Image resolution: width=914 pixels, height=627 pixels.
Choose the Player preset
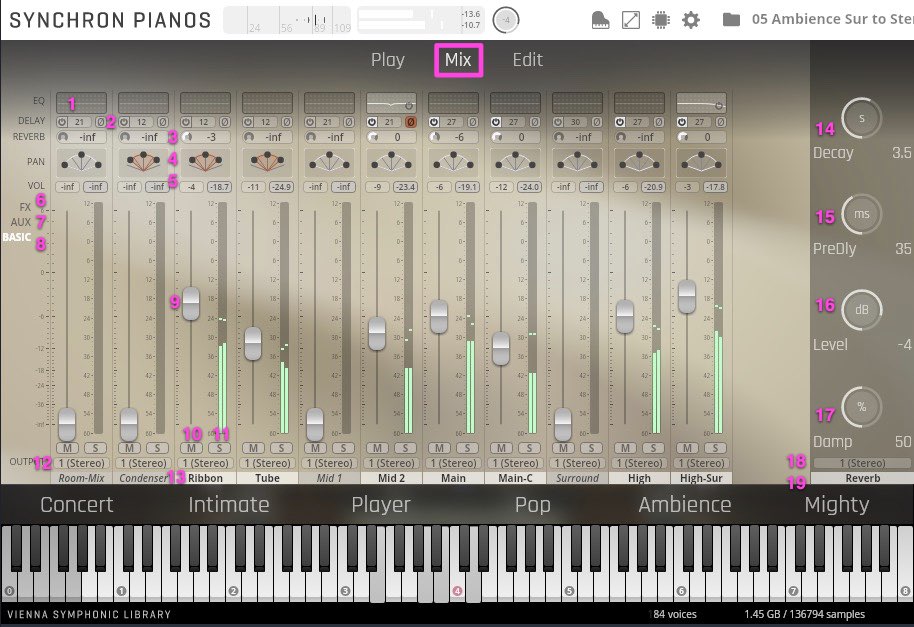pos(381,505)
